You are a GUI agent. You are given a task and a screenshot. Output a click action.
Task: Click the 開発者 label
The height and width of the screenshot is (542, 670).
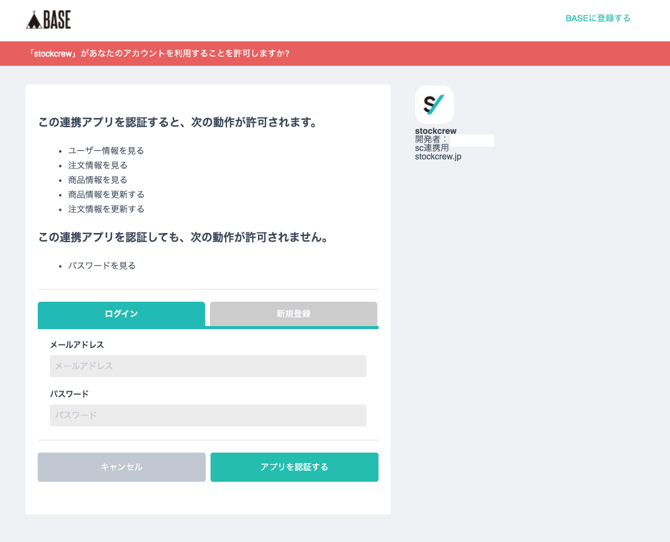point(431,139)
